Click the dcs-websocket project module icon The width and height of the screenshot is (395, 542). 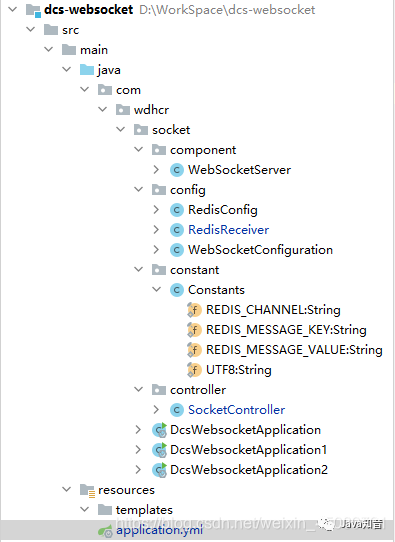34,10
